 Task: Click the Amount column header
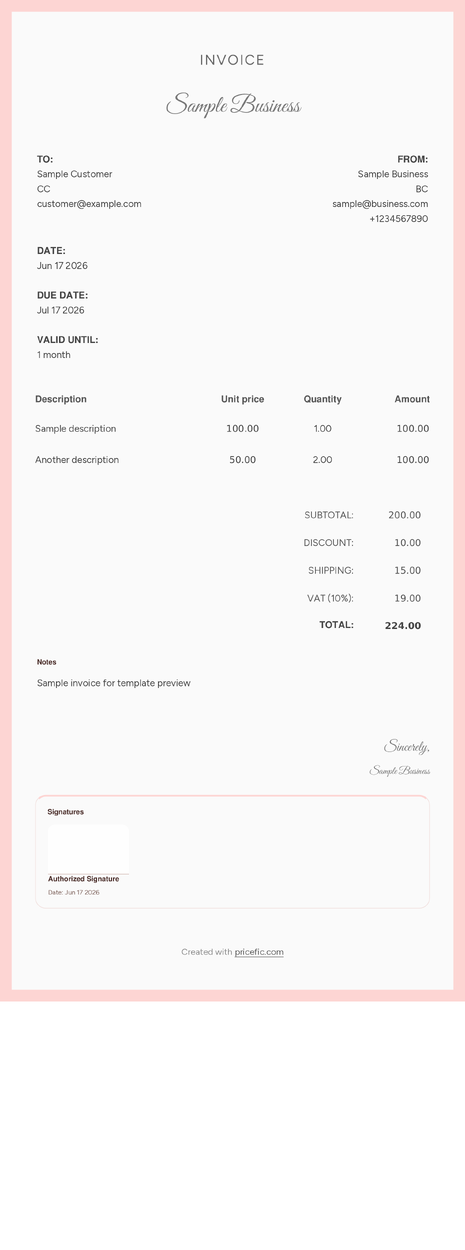pyautogui.click(x=412, y=399)
